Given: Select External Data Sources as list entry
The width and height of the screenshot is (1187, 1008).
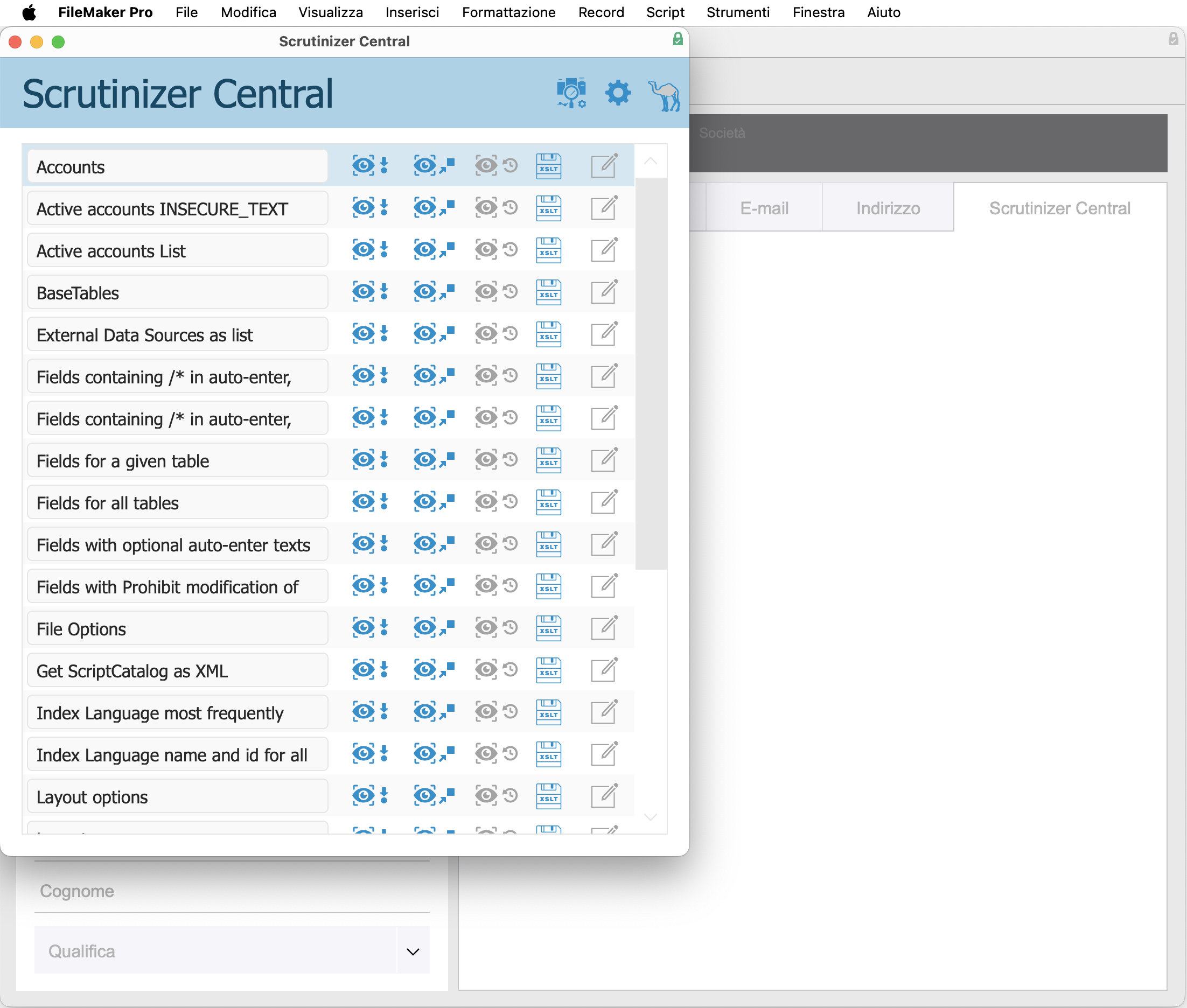Looking at the screenshot, I should (x=177, y=335).
